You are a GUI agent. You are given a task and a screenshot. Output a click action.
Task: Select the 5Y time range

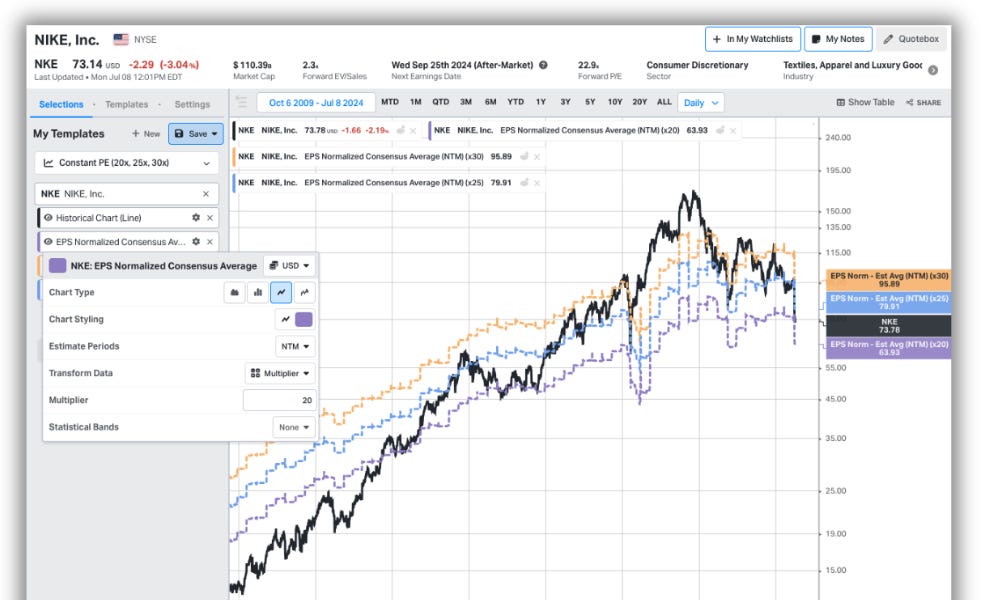click(590, 102)
